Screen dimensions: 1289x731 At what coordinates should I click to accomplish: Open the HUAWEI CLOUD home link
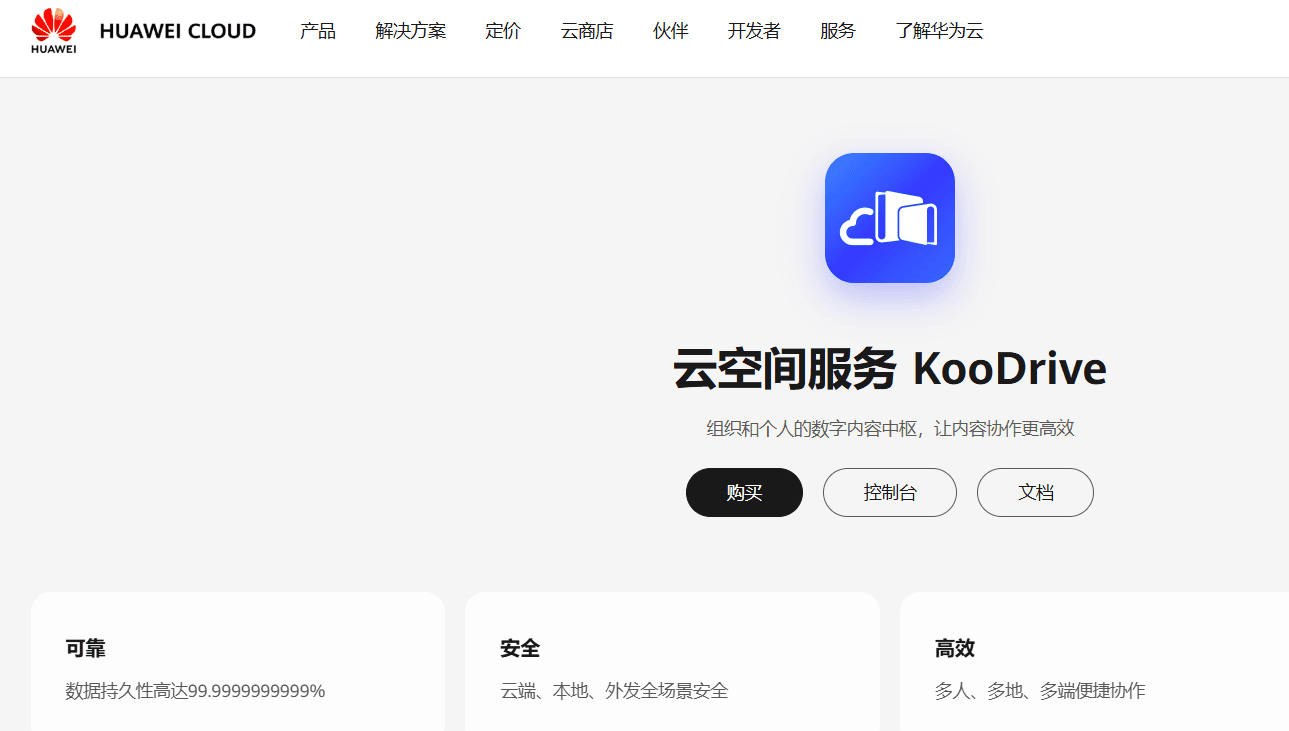[x=178, y=31]
